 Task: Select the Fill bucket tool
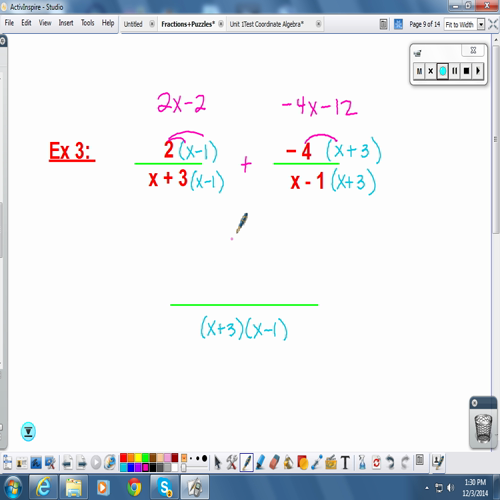(288, 462)
